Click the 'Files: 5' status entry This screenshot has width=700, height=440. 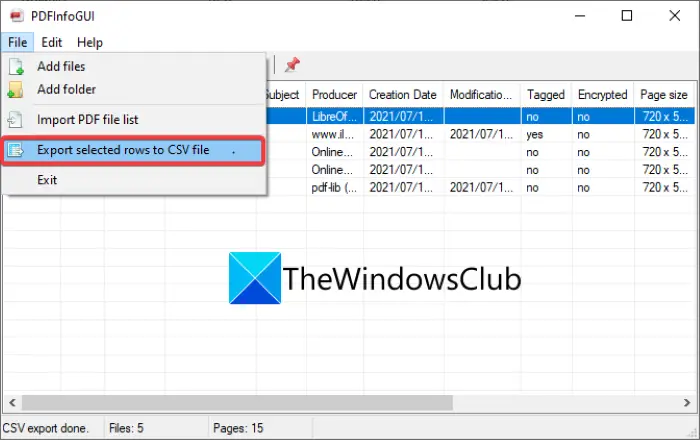[126, 428]
